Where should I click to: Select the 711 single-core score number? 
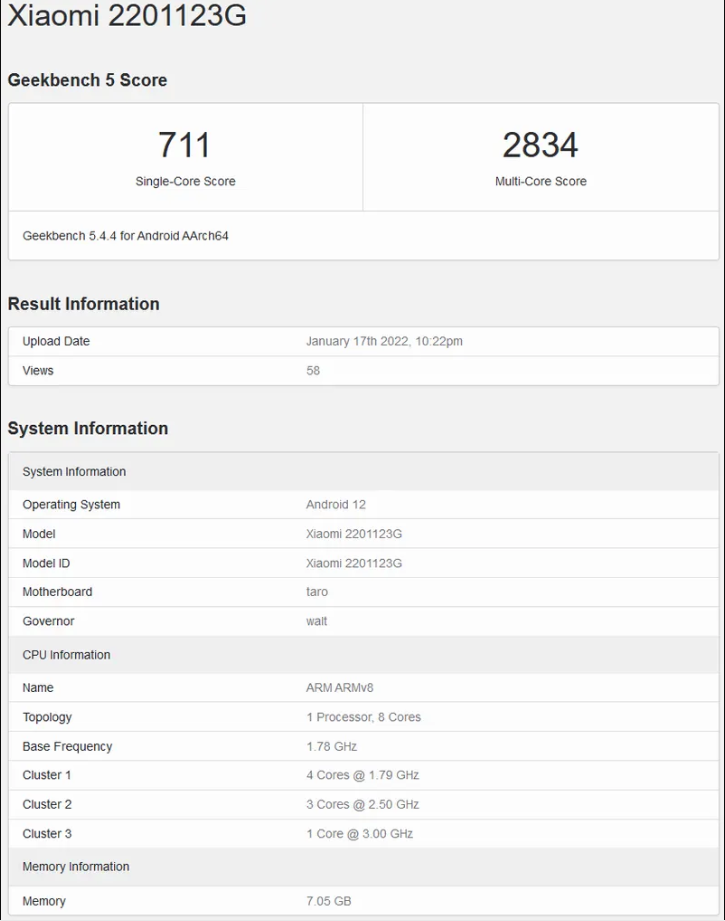[185, 145]
